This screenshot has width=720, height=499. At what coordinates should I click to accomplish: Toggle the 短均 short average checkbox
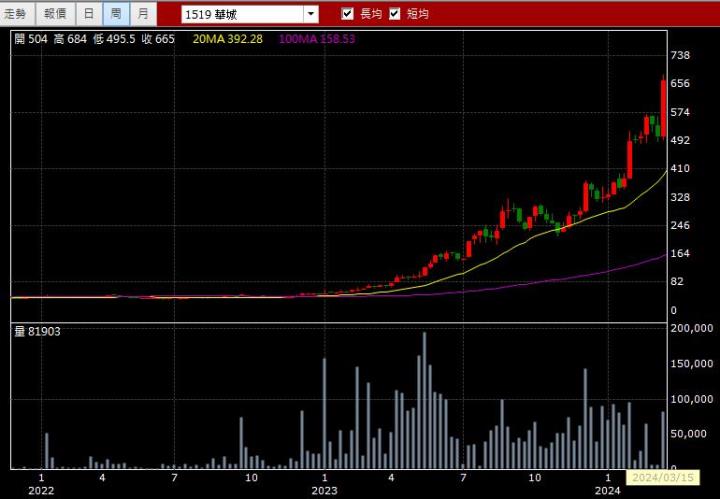click(x=395, y=14)
